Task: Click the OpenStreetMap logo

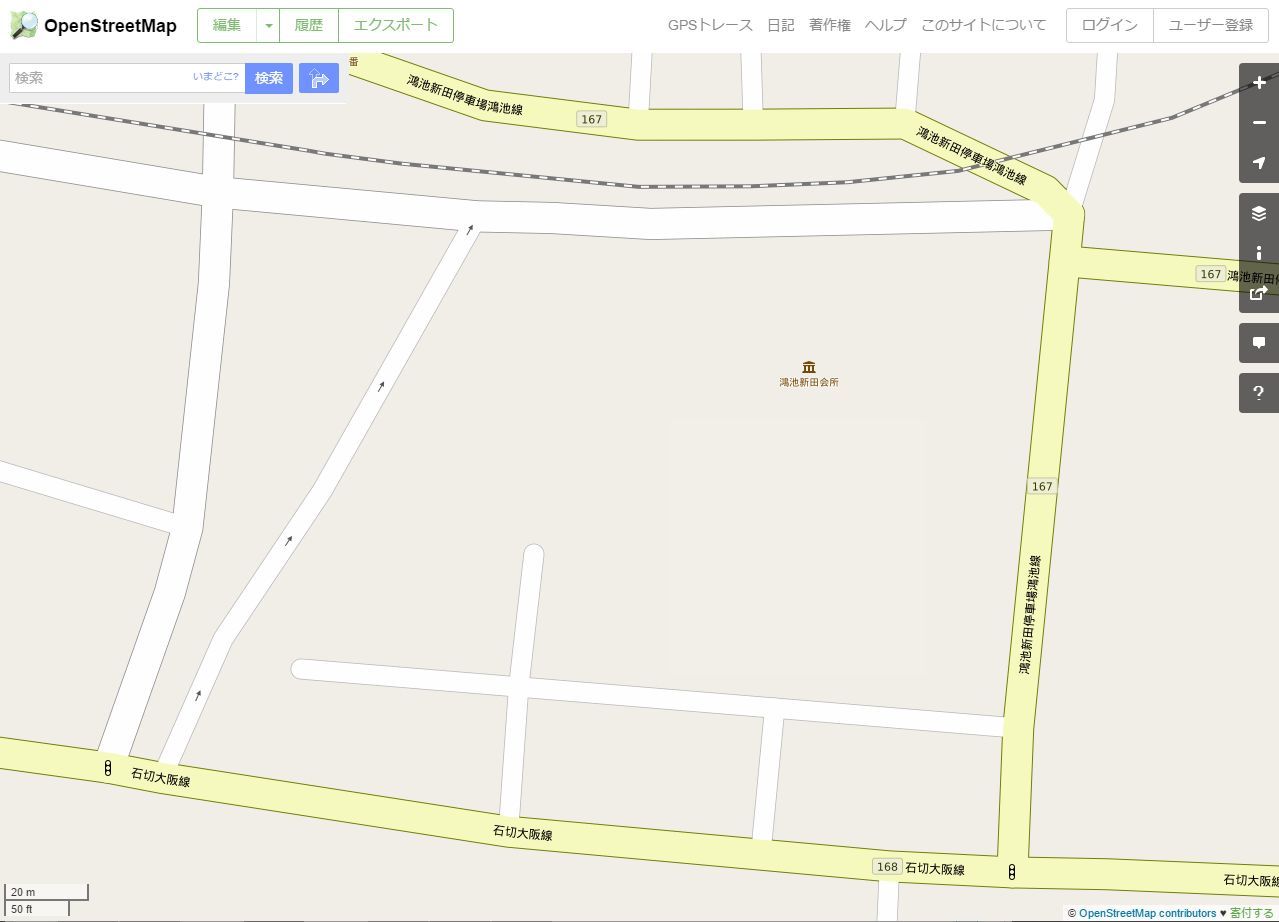Action: point(93,26)
